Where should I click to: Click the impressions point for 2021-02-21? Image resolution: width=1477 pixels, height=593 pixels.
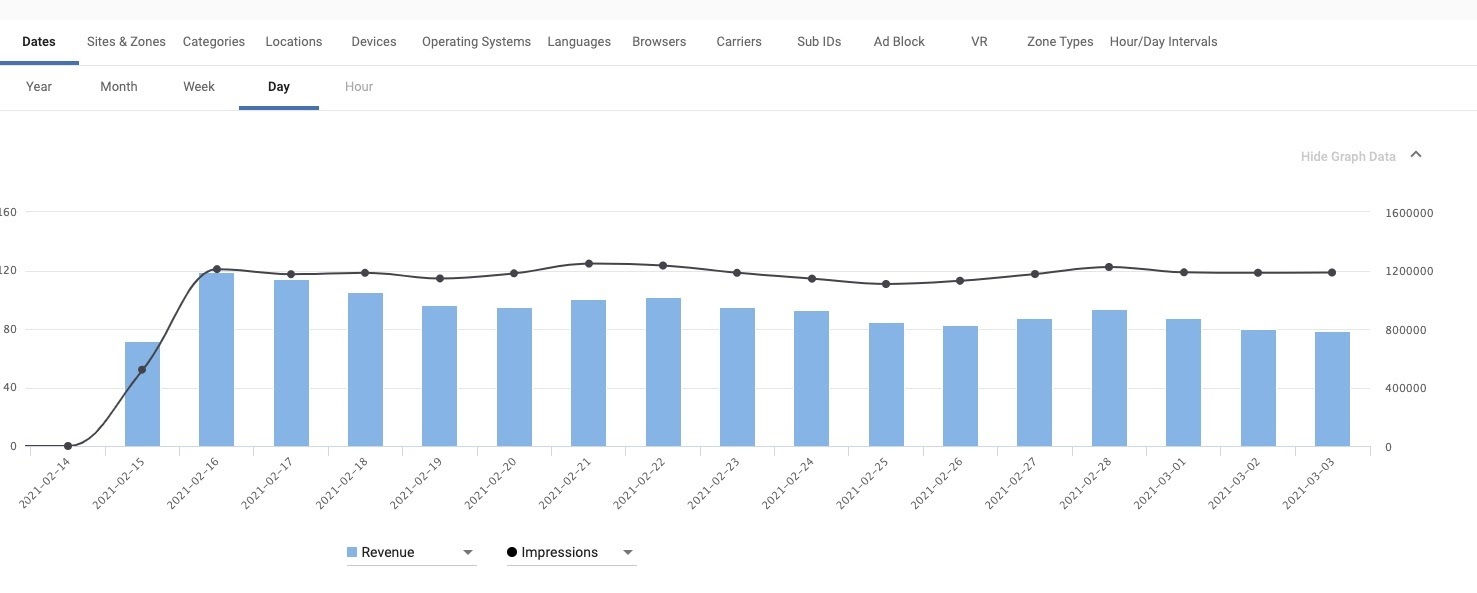[588, 264]
